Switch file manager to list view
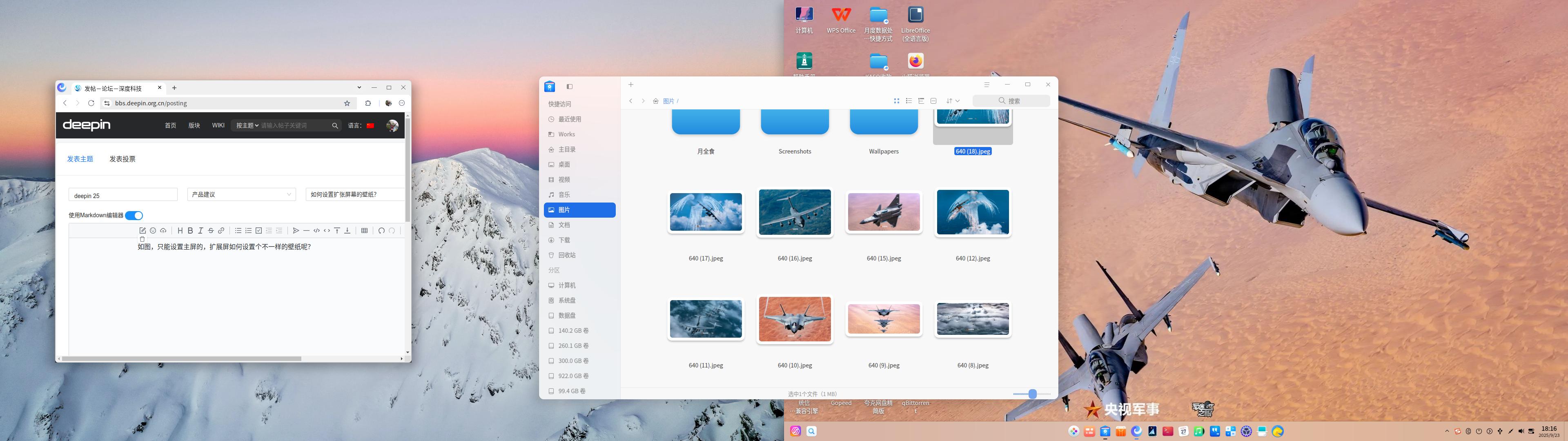 909,101
